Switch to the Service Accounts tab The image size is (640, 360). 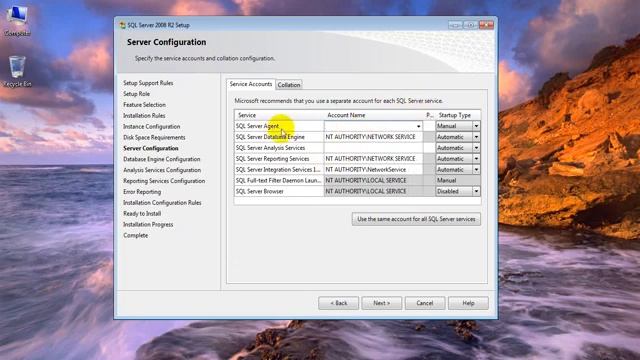click(251, 84)
